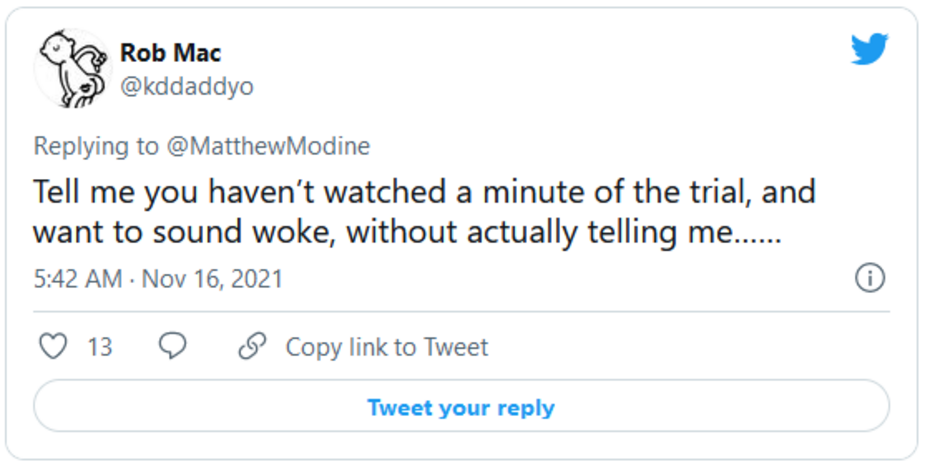This screenshot has width=930, height=467.
Task: Click the reply speech bubble icon
Action: (173, 346)
